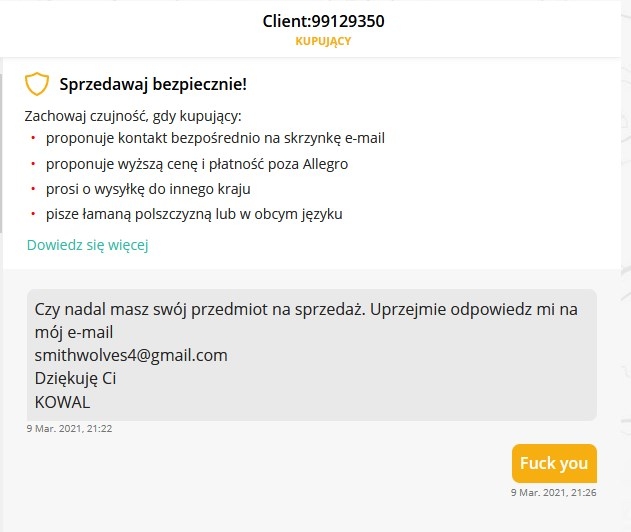Click the red bullet before "prosi o wysyłkę"

pos(33,189)
